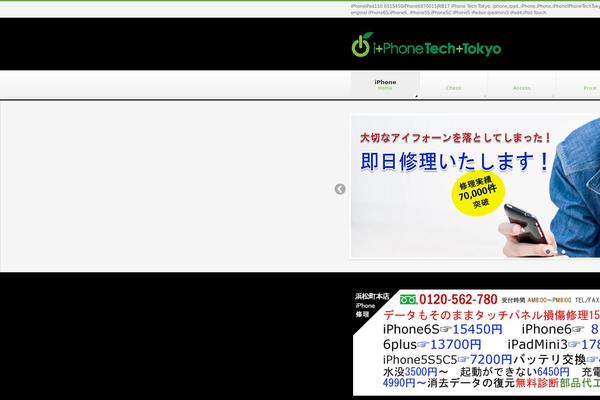Click the iPhone5S5C5 7200円 price
The image size is (600, 400).
pos(447,359)
